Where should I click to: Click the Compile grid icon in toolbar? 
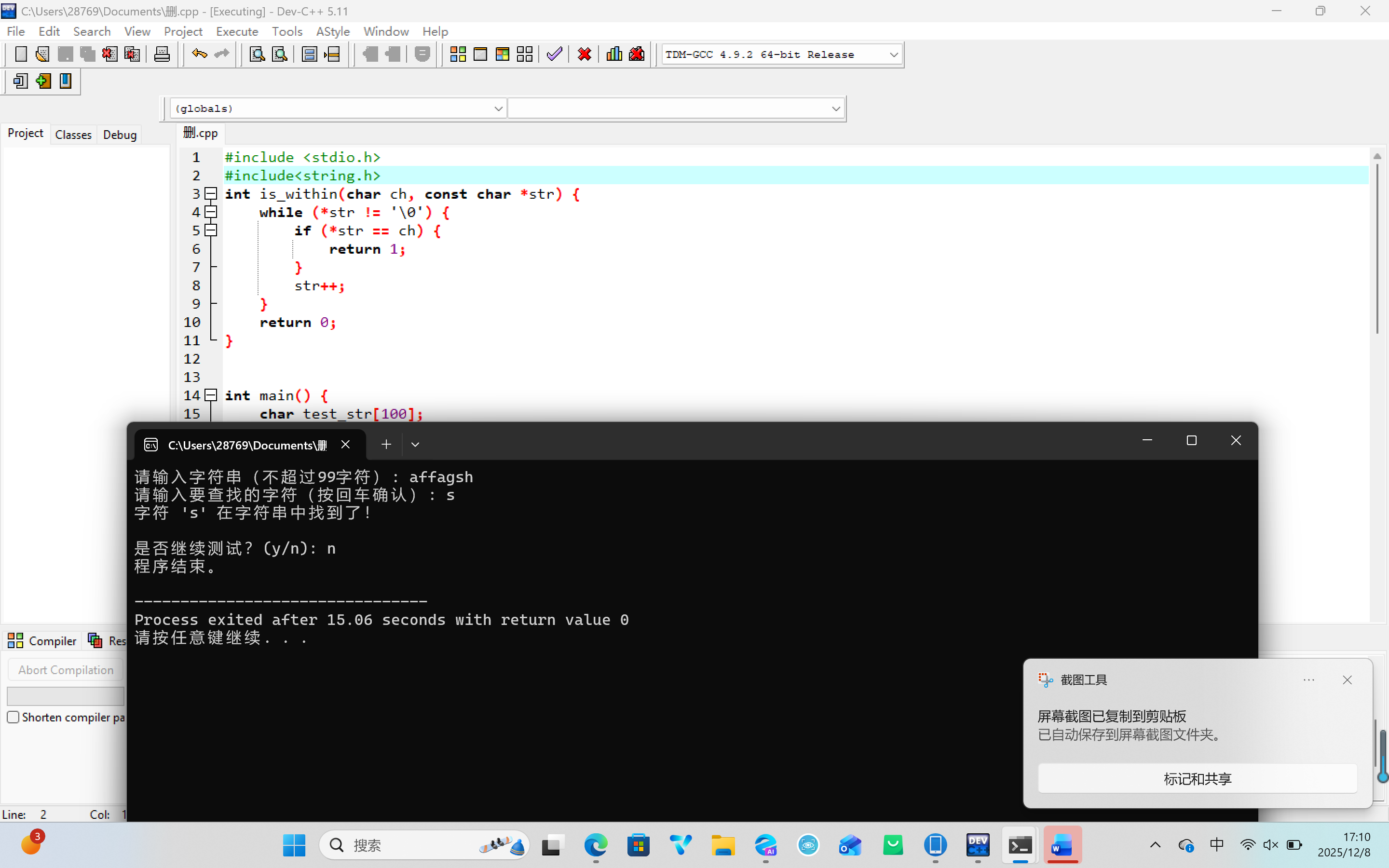pyautogui.click(x=457, y=54)
